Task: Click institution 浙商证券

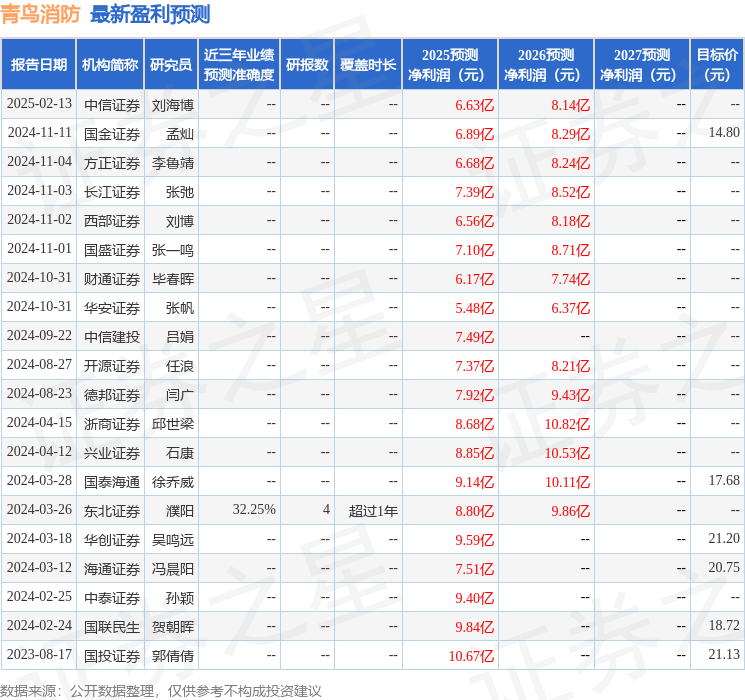Action: (x=112, y=424)
